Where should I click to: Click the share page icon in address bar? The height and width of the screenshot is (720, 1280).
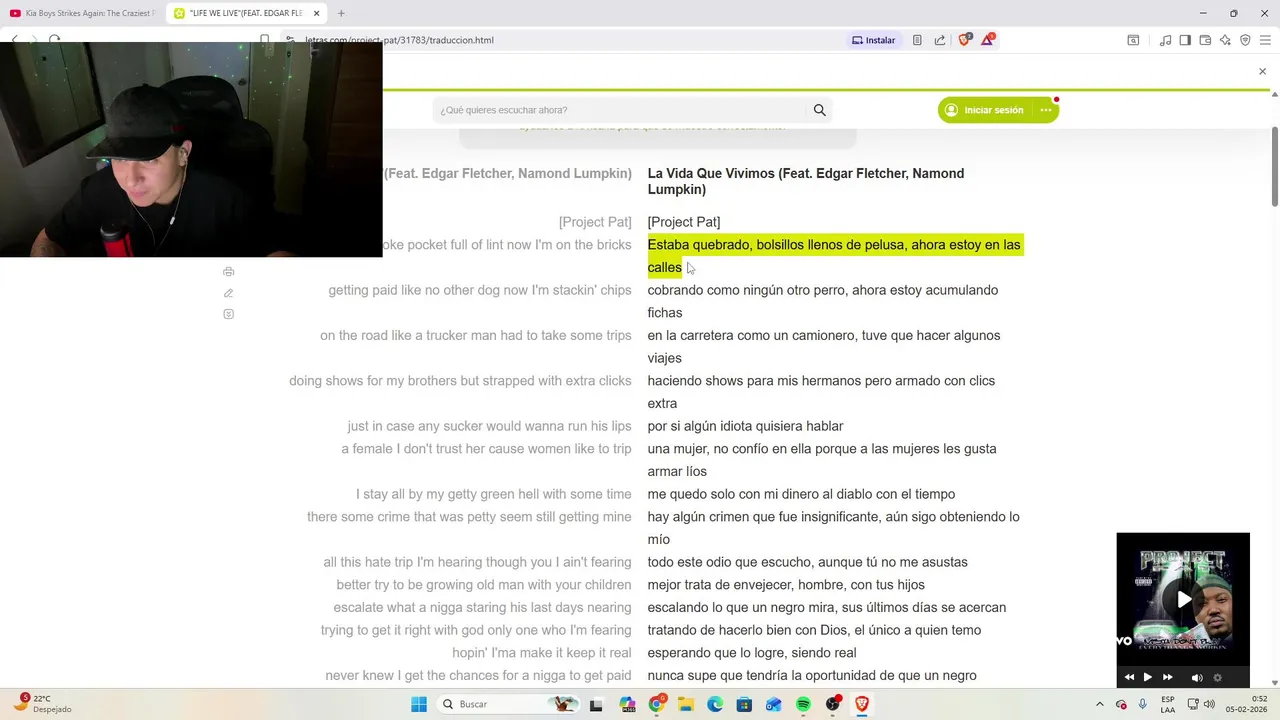940,40
